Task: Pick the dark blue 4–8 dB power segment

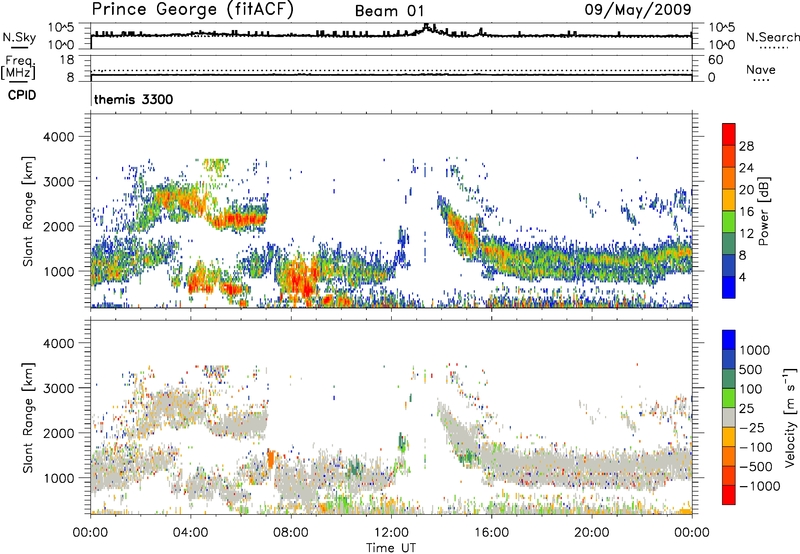Action: 729,266
